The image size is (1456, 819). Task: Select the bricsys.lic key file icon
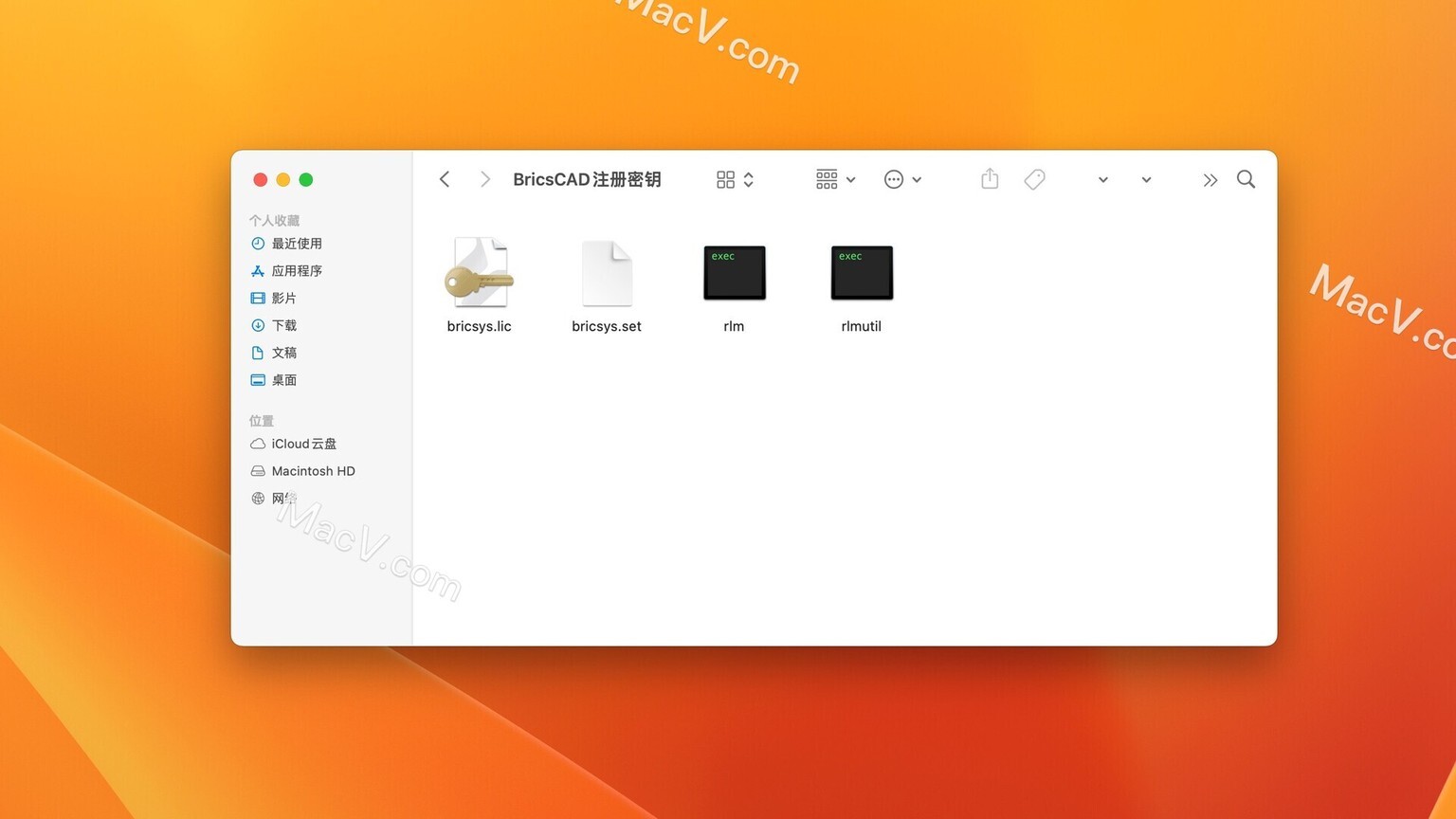click(480, 273)
